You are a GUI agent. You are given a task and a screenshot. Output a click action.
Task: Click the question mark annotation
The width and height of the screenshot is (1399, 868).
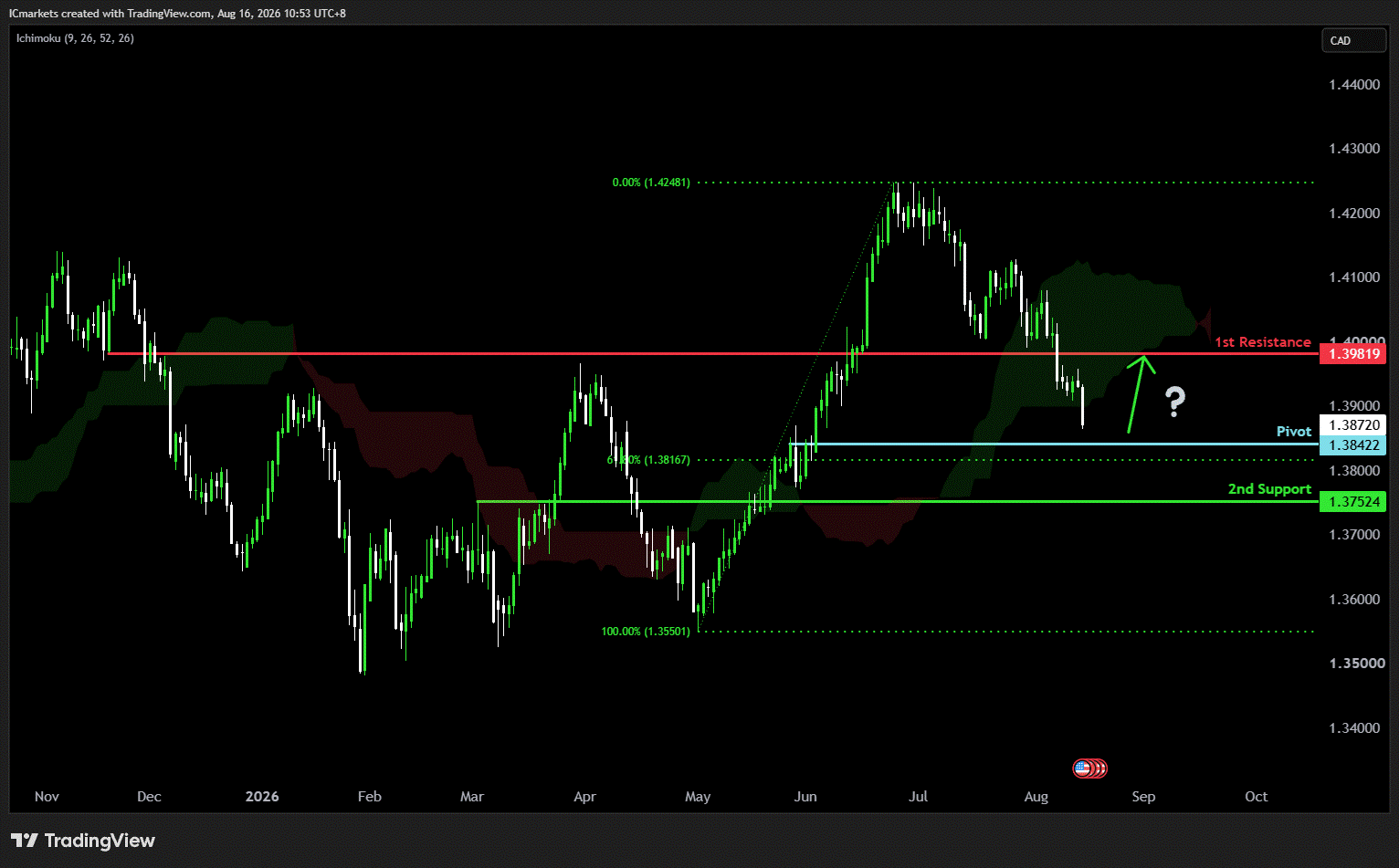coord(1175,402)
